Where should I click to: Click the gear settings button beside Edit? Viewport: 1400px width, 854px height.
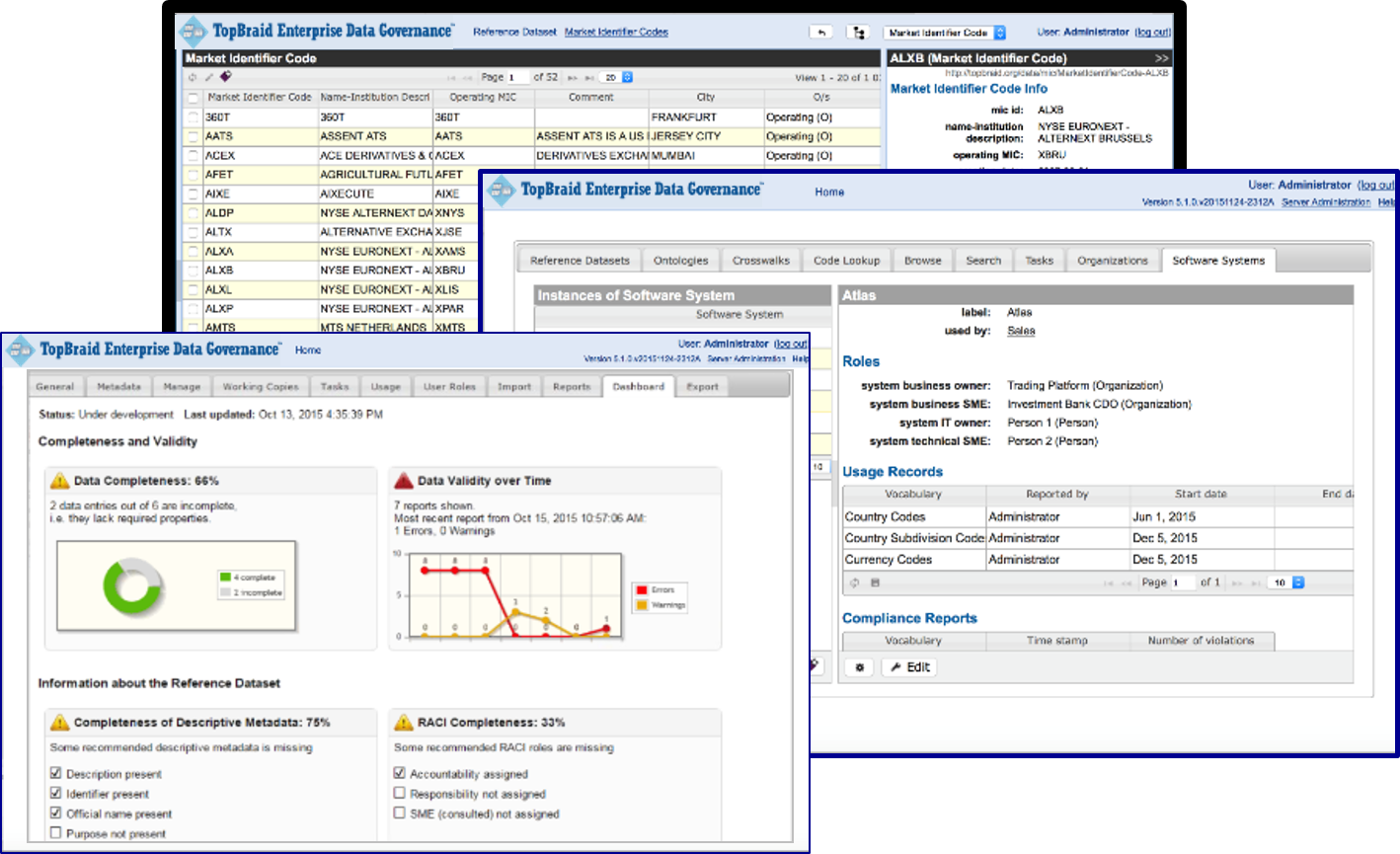point(859,667)
